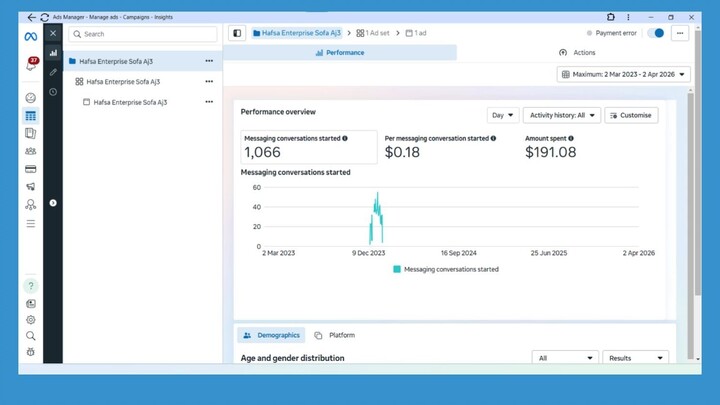720x405 pixels.
Task: Open the Audiences people icon in sidebar
Action: [31, 151]
